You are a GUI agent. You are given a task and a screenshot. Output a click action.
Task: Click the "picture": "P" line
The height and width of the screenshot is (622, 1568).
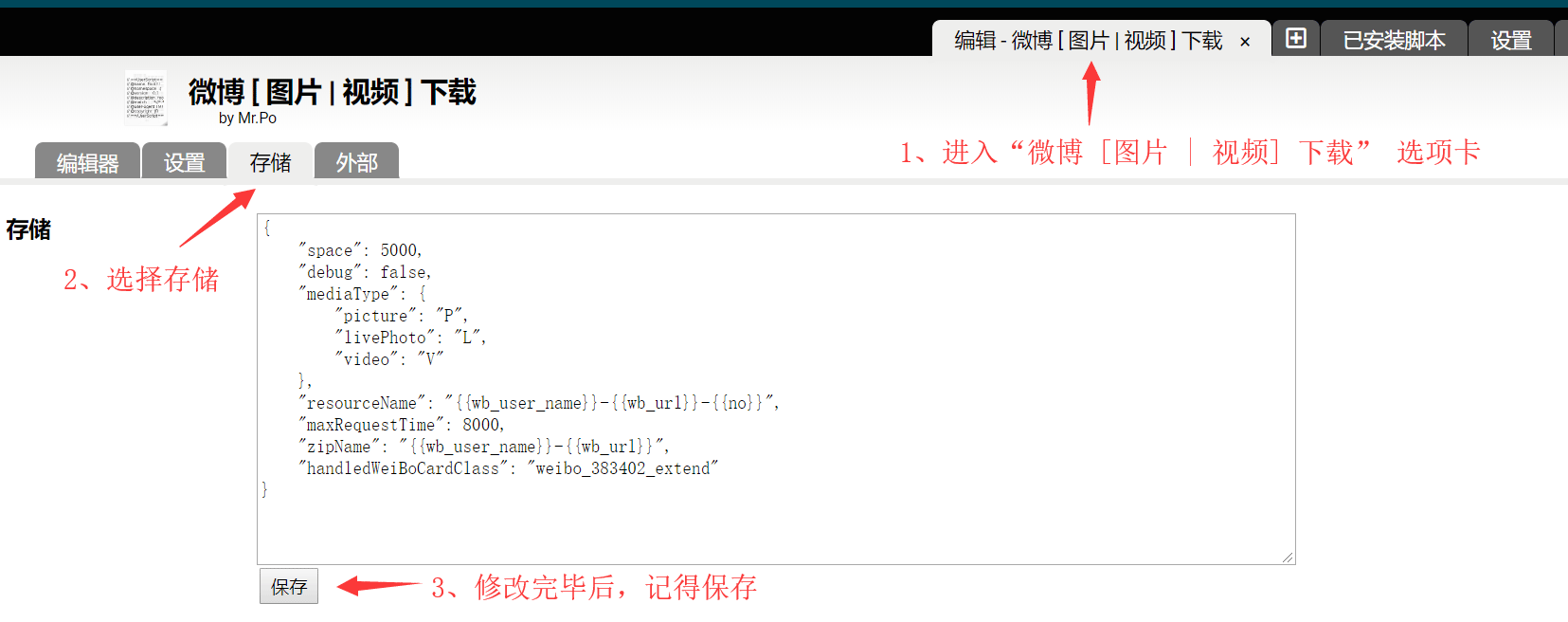401,316
